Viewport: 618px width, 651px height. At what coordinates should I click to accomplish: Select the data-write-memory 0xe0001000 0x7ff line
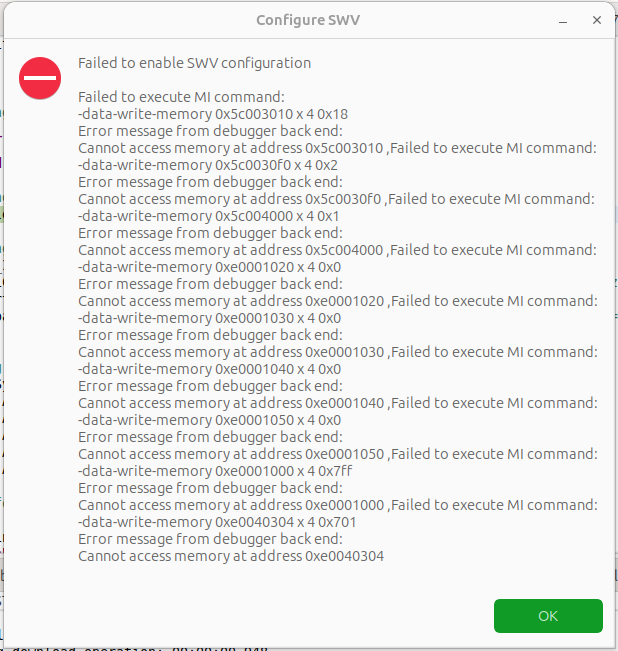click(212, 471)
